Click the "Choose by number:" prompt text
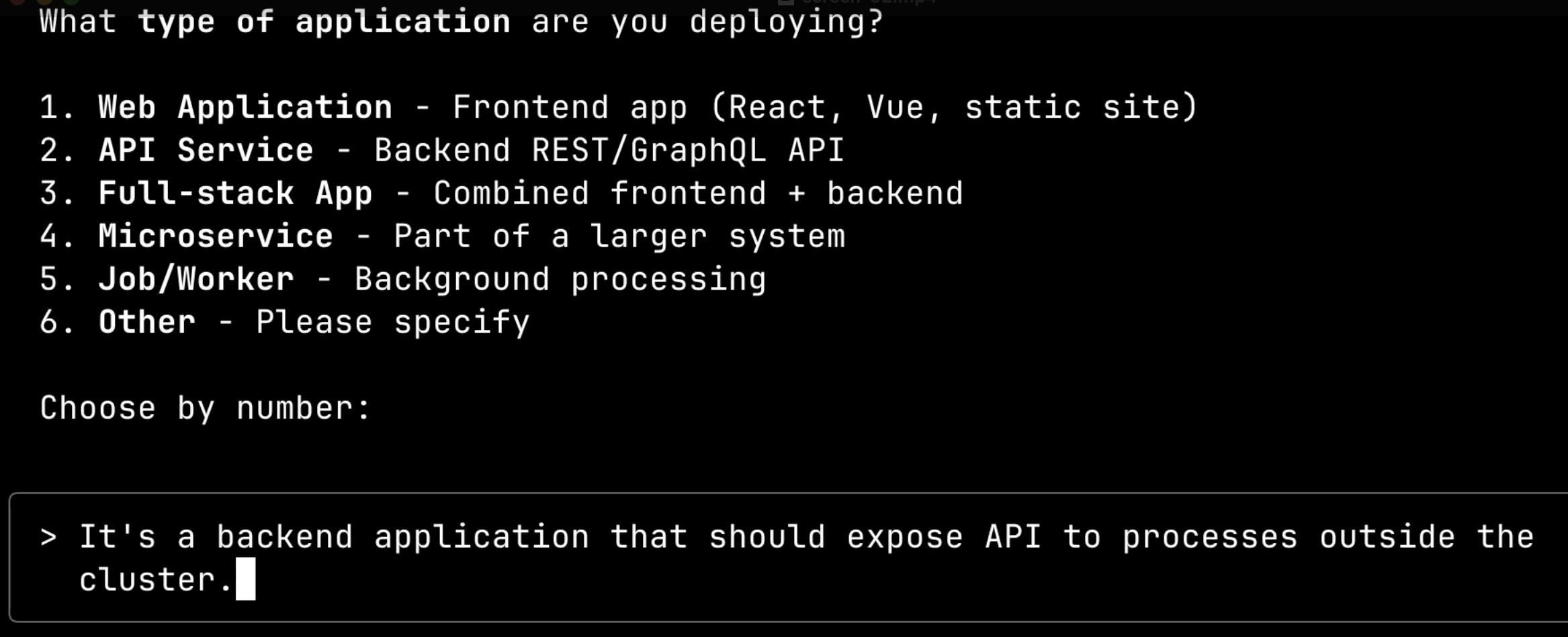 (x=205, y=409)
